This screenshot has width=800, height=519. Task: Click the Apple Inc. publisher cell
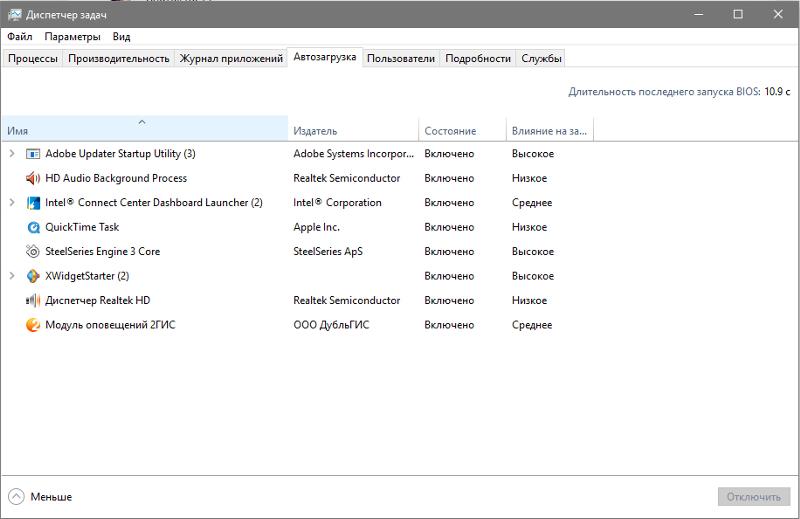(x=316, y=227)
